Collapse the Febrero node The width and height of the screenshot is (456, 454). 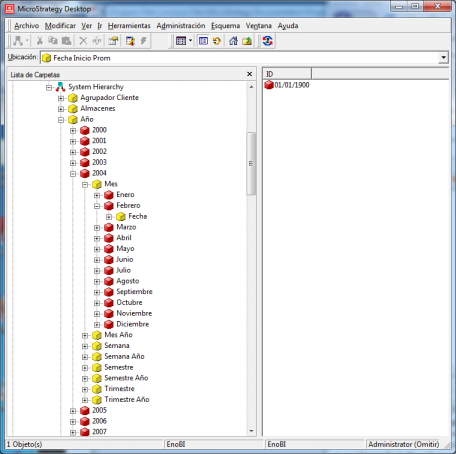[x=97, y=206]
